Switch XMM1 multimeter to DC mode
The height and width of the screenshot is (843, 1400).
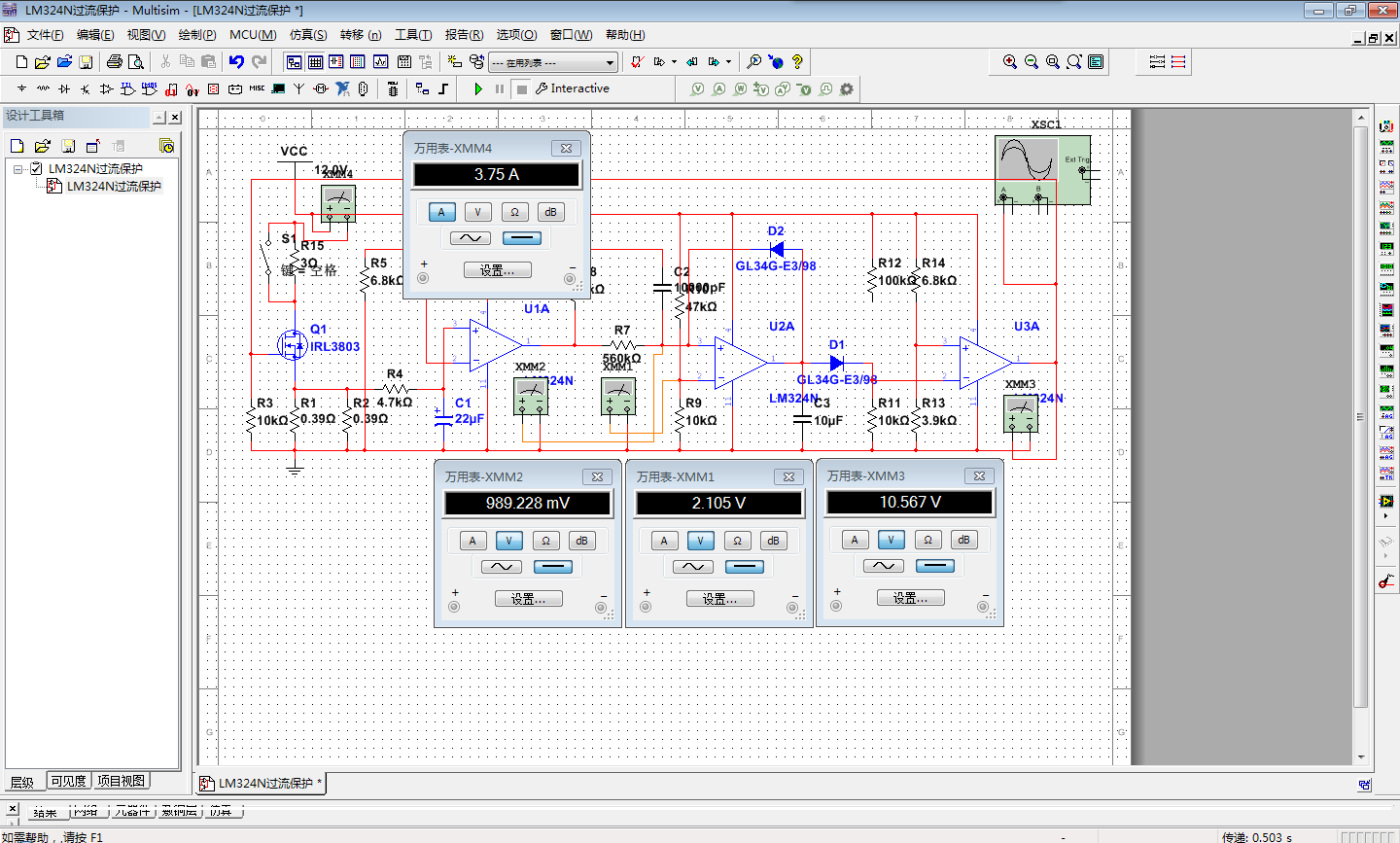tap(745, 566)
